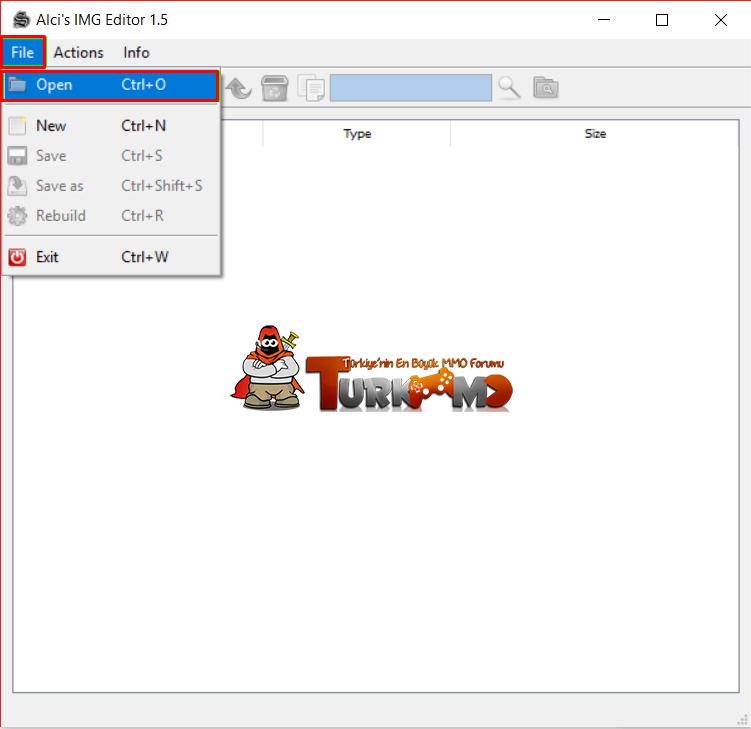Open the Actions menu
This screenshot has width=751, height=729.
pos(79,52)
